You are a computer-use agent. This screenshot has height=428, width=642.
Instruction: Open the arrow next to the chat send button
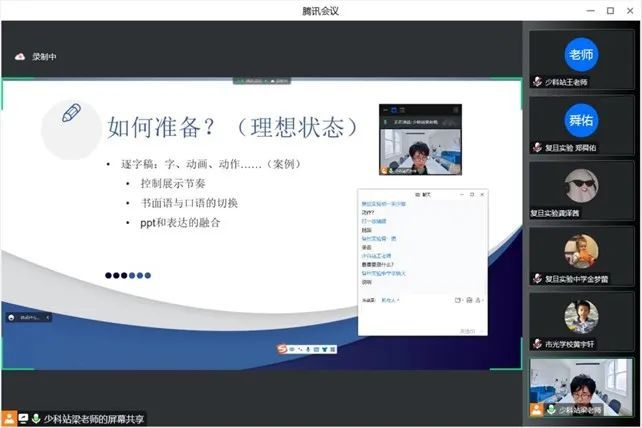(482, 331)
